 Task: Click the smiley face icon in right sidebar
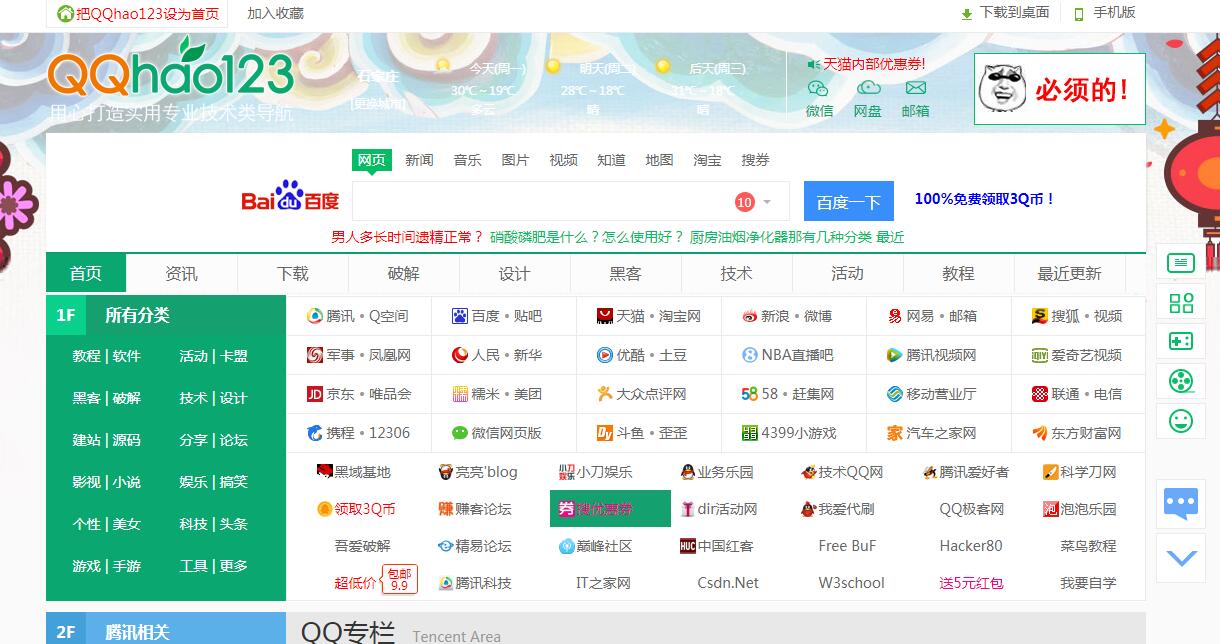point(1181,420)
